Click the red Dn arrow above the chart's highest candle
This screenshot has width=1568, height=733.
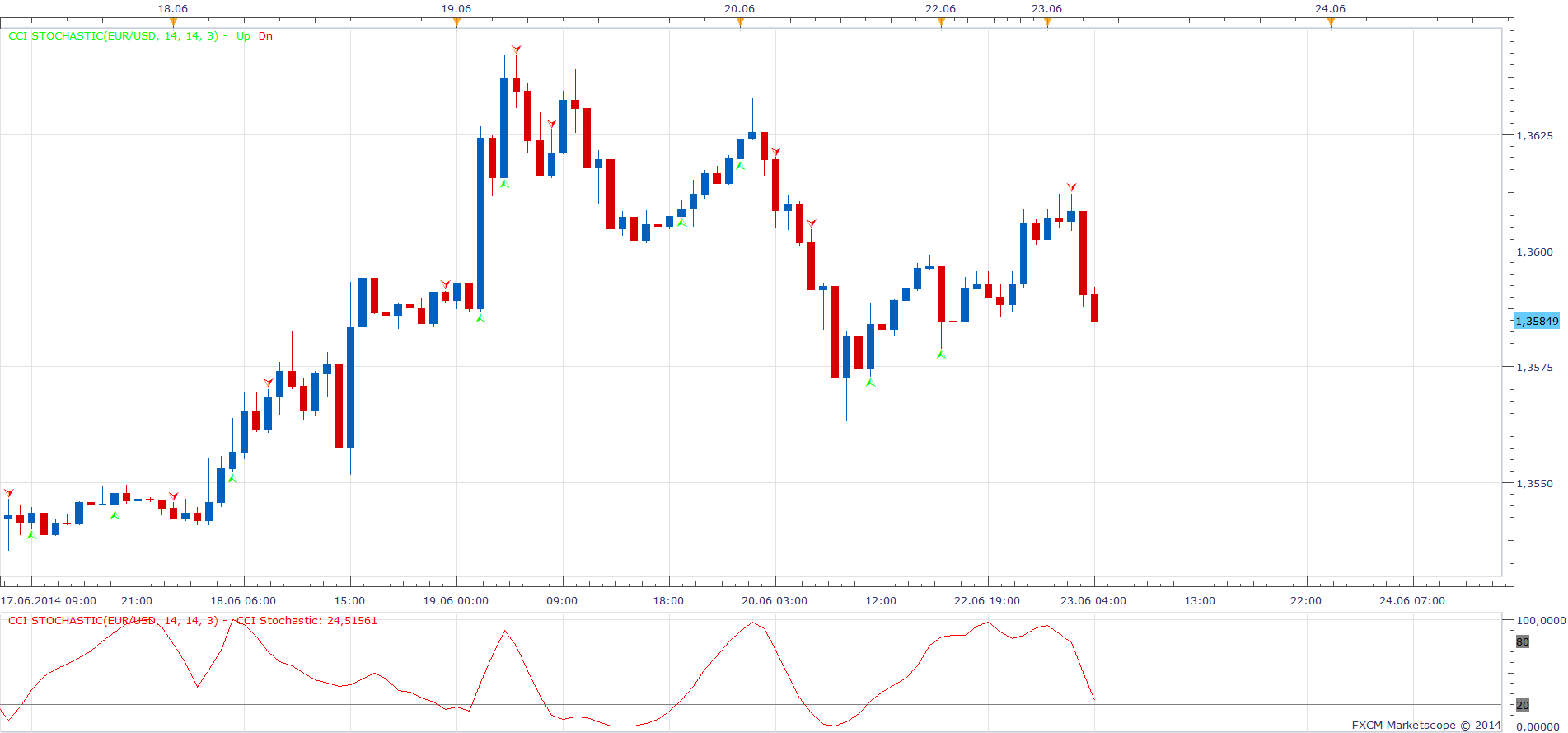coord(516,49)
